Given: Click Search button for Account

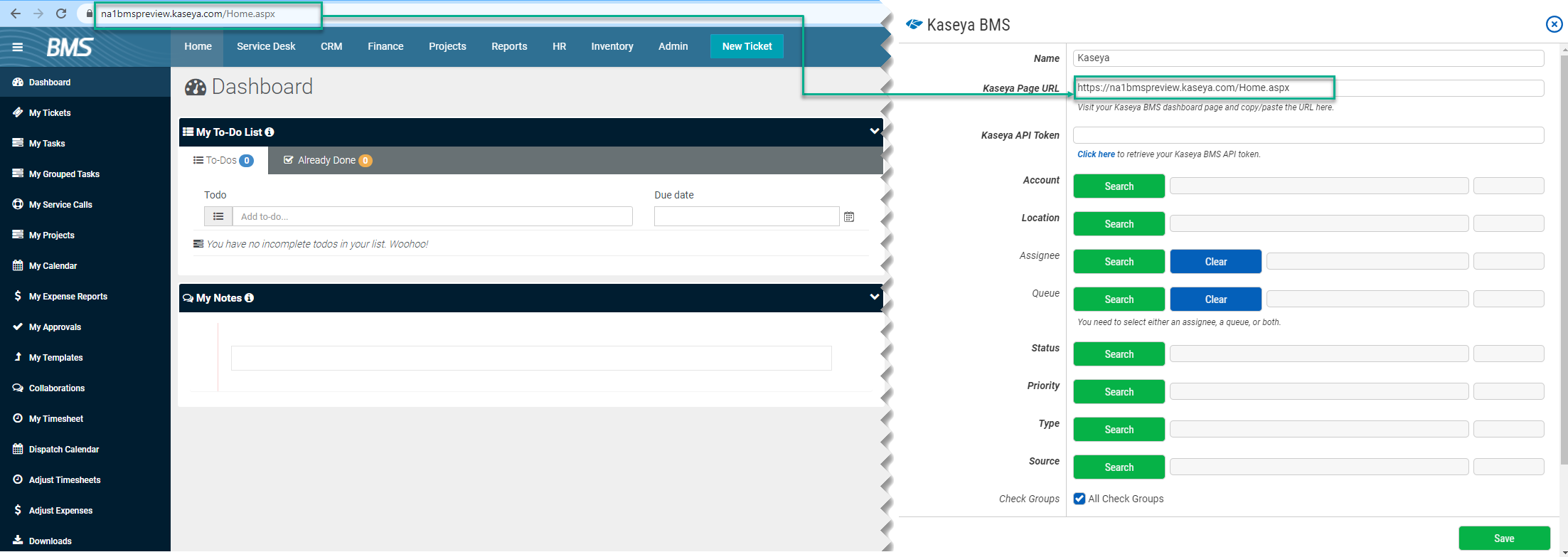Looking at the screenshot, I should pyautogui.click(x=1119, y=186).
